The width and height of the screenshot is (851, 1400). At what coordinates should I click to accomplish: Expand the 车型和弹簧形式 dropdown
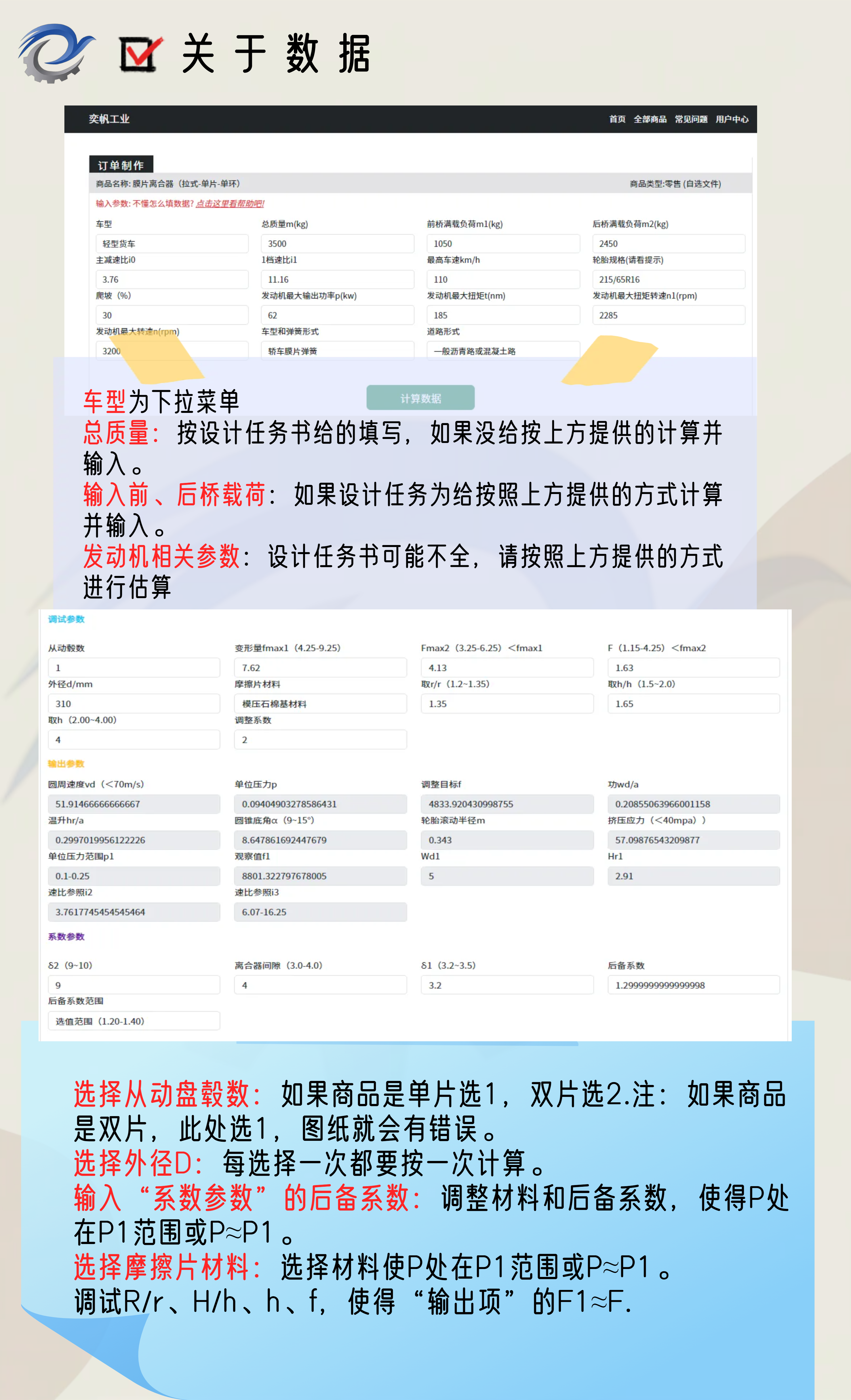click(x=337, y=350)
